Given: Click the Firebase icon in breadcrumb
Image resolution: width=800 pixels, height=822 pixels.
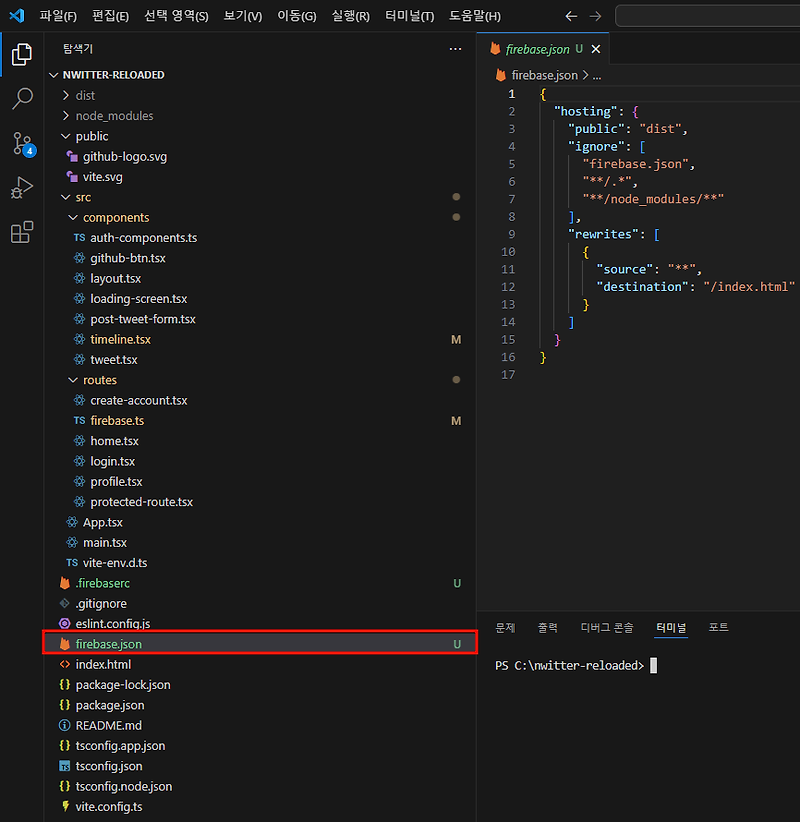Looking at the screenshot, I should click(x=501, y=75).
